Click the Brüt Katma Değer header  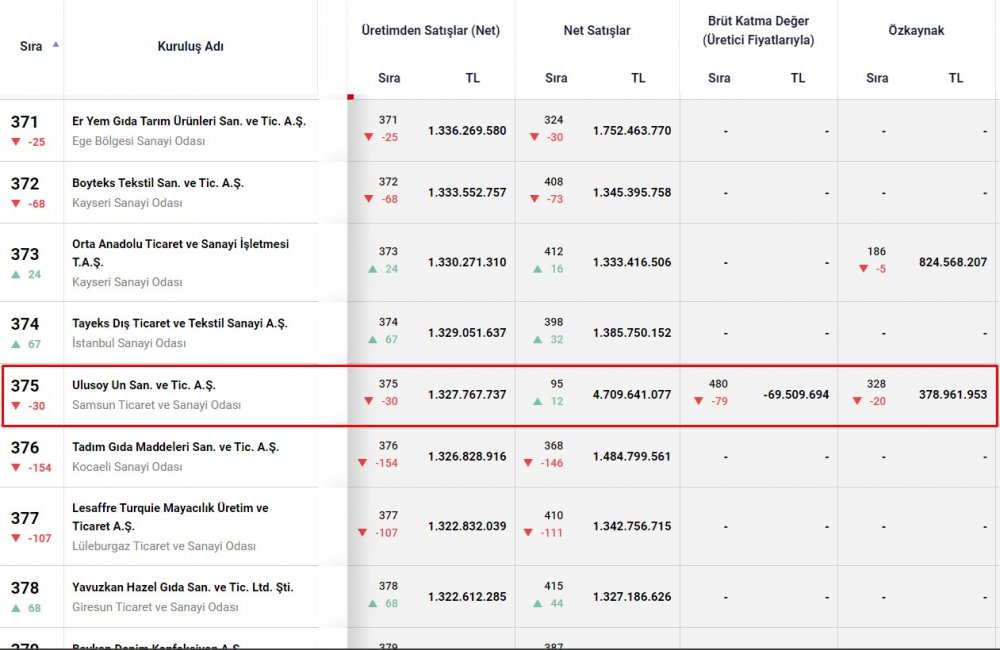tap(758, 30)
